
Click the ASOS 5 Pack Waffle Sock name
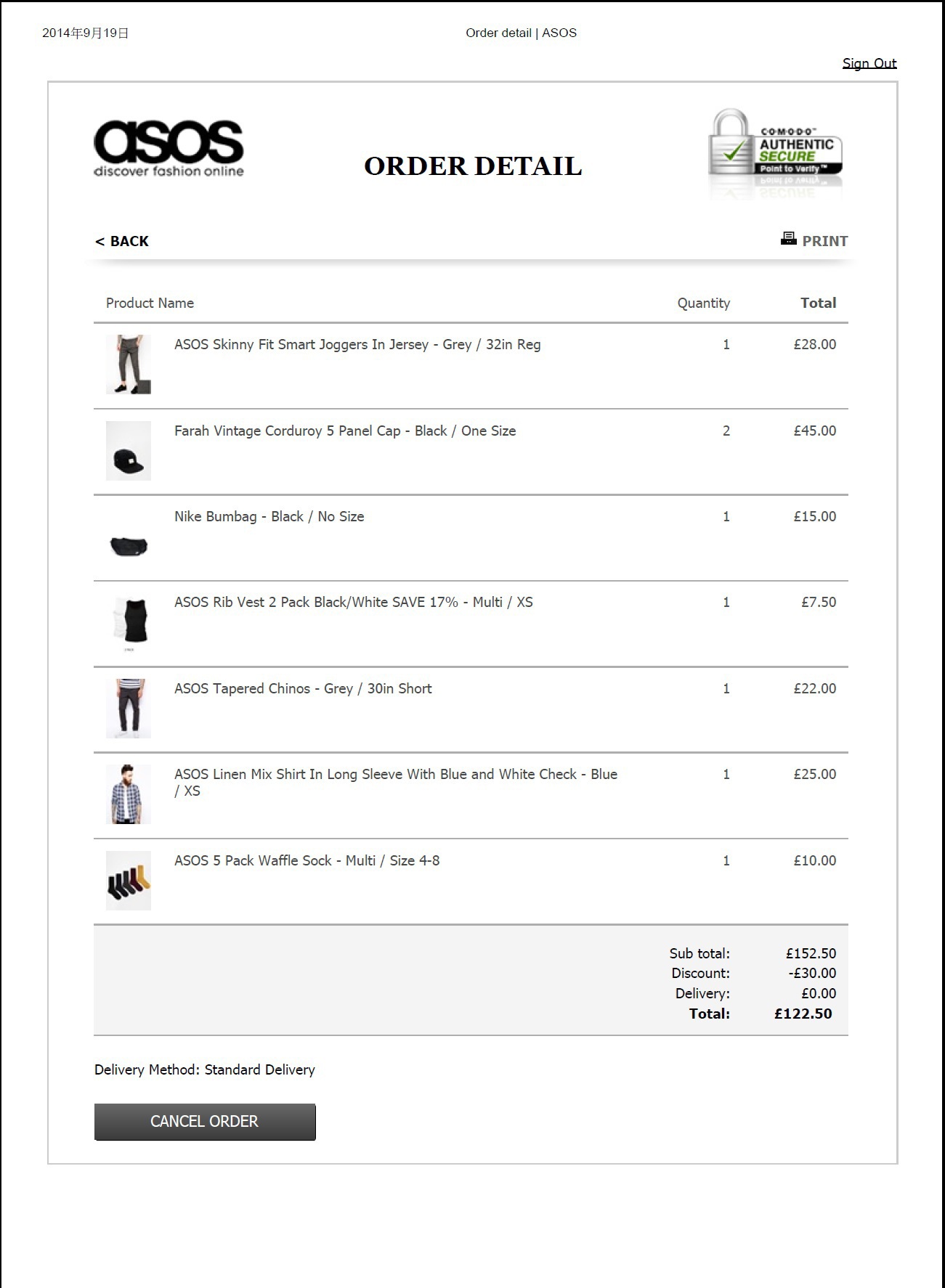[x=307, y=860]
